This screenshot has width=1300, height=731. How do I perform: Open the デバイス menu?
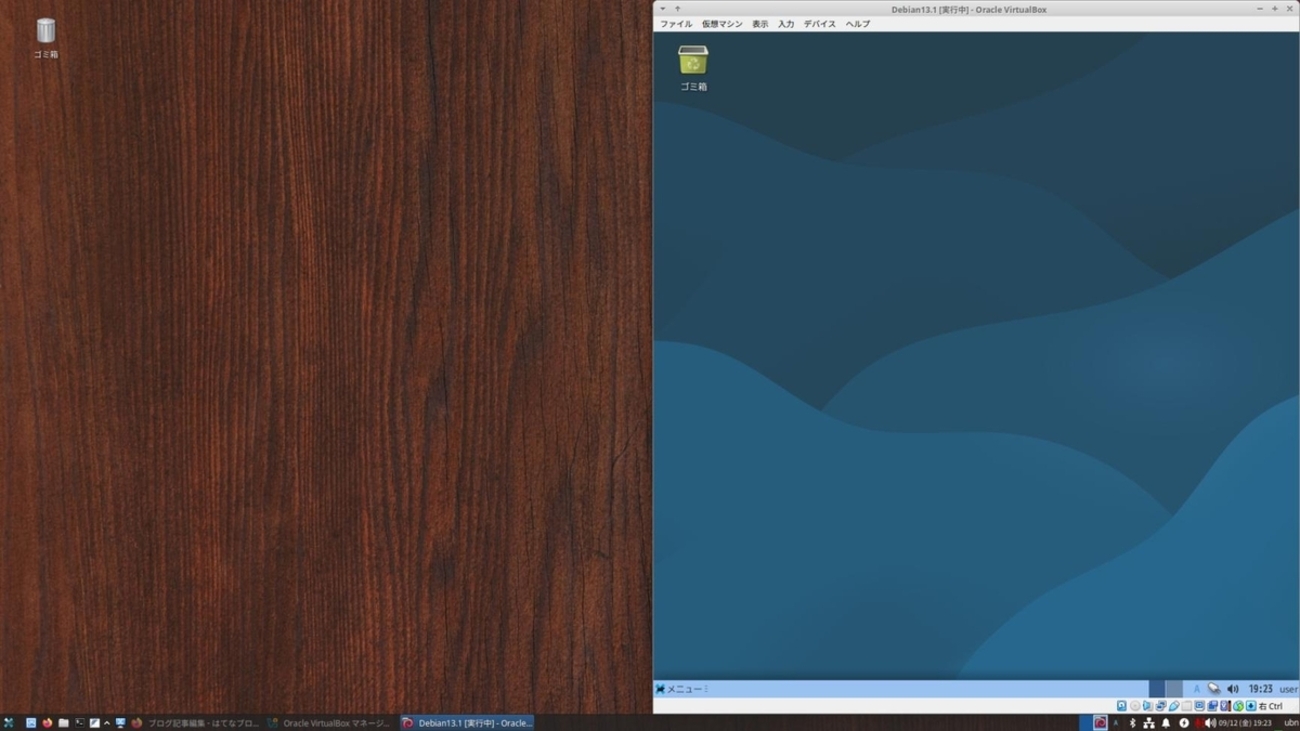tap(819, 24)
